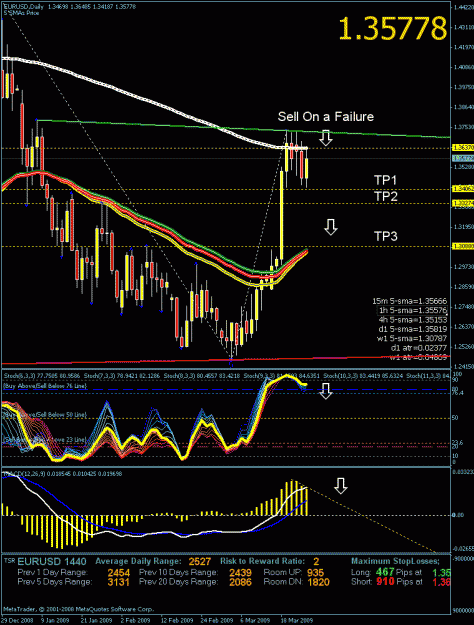
Task: Click the yellow 1.36370 price tag
Action: click(463, 147)
